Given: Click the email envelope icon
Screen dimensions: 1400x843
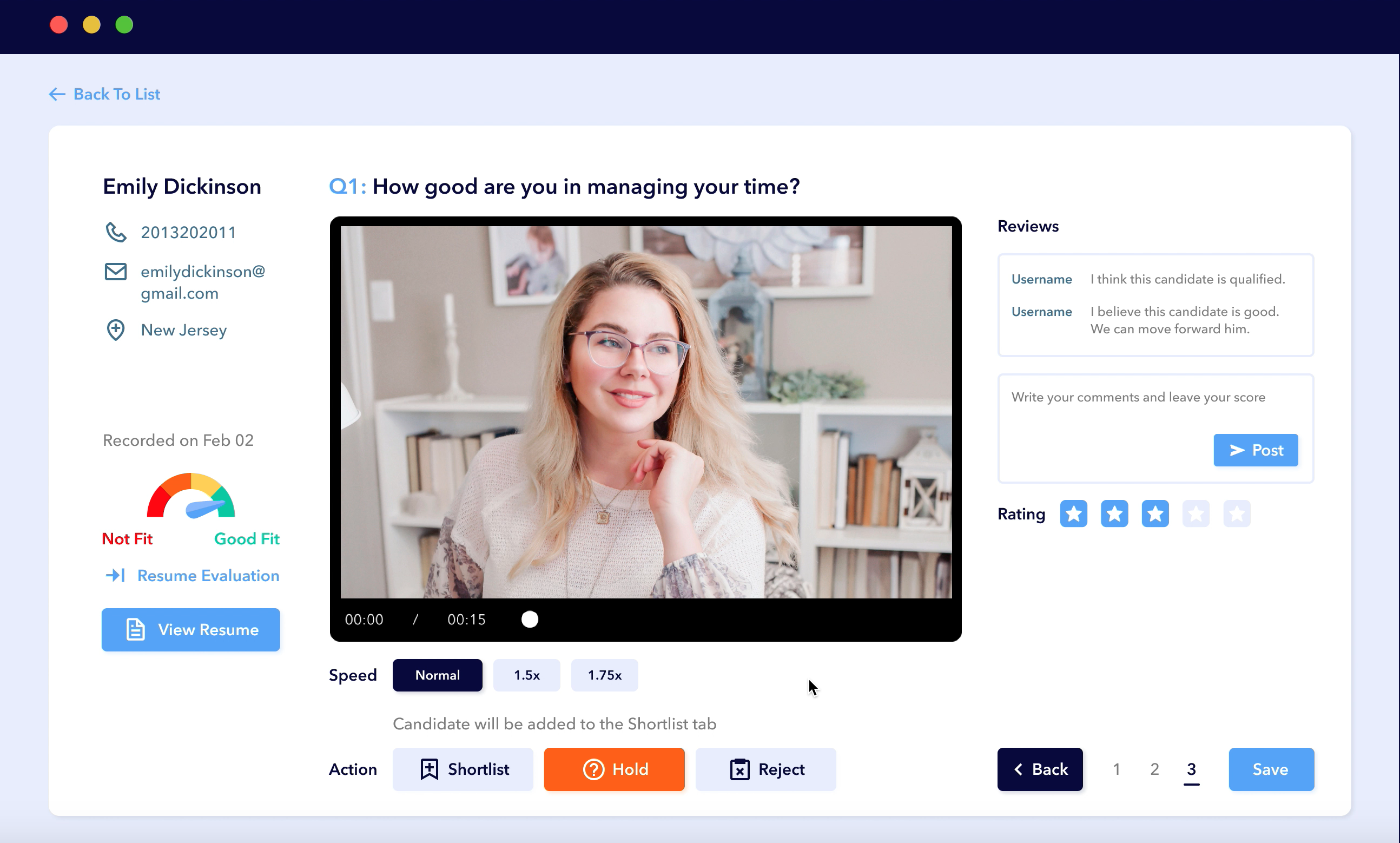Looking at the screenshot, I should [116, 272].
